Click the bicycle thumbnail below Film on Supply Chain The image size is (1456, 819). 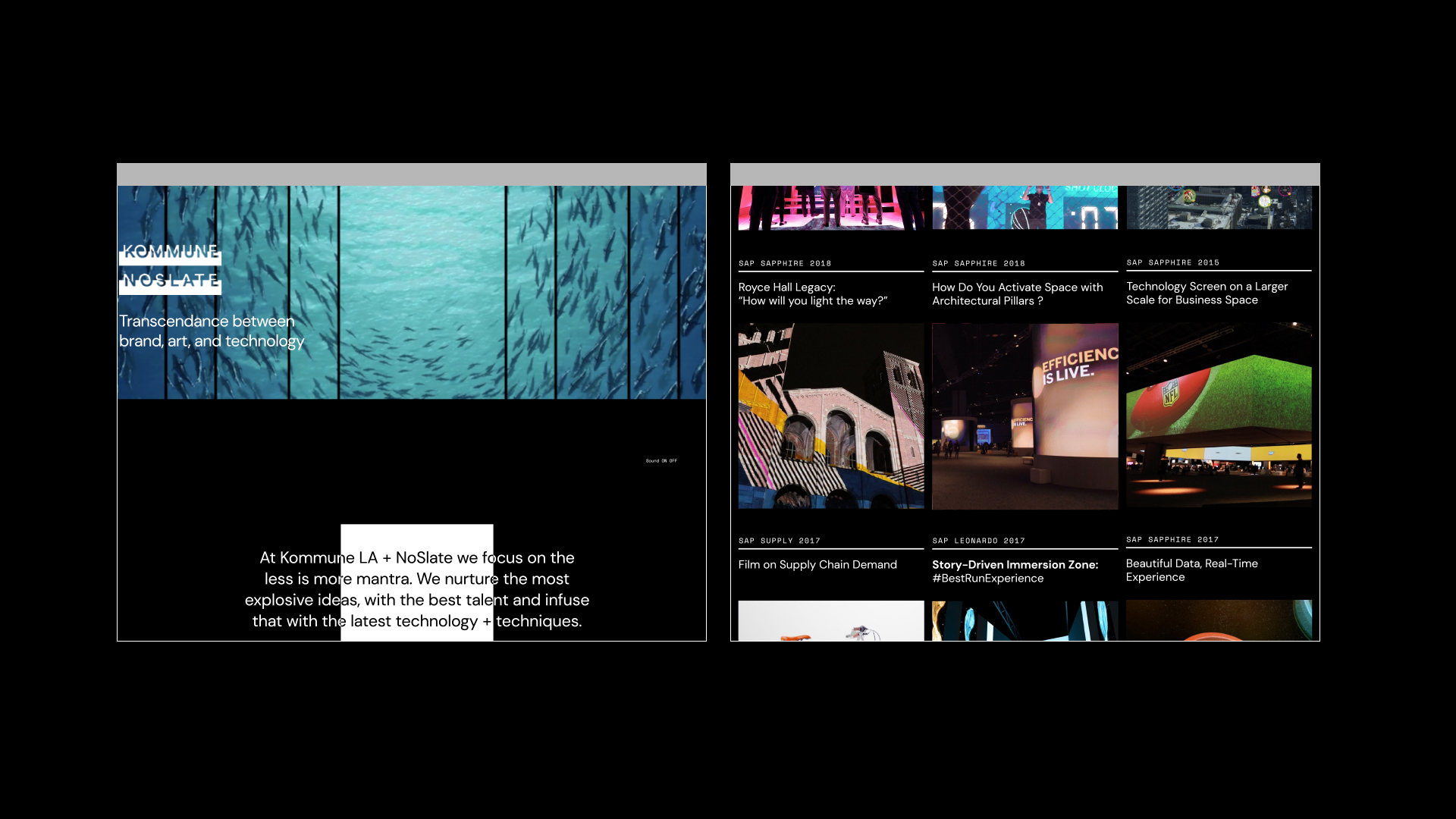coord(831,621)
